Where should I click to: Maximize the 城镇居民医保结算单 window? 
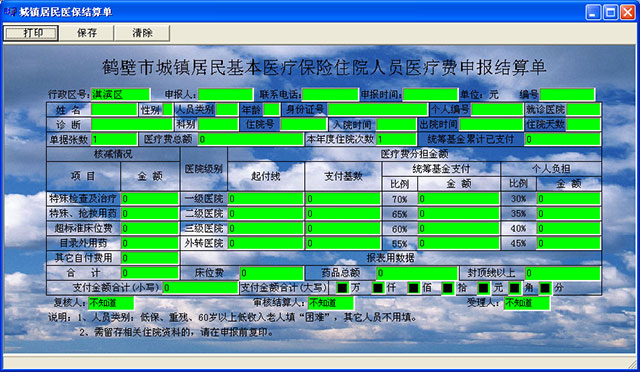tap(611, 12)
